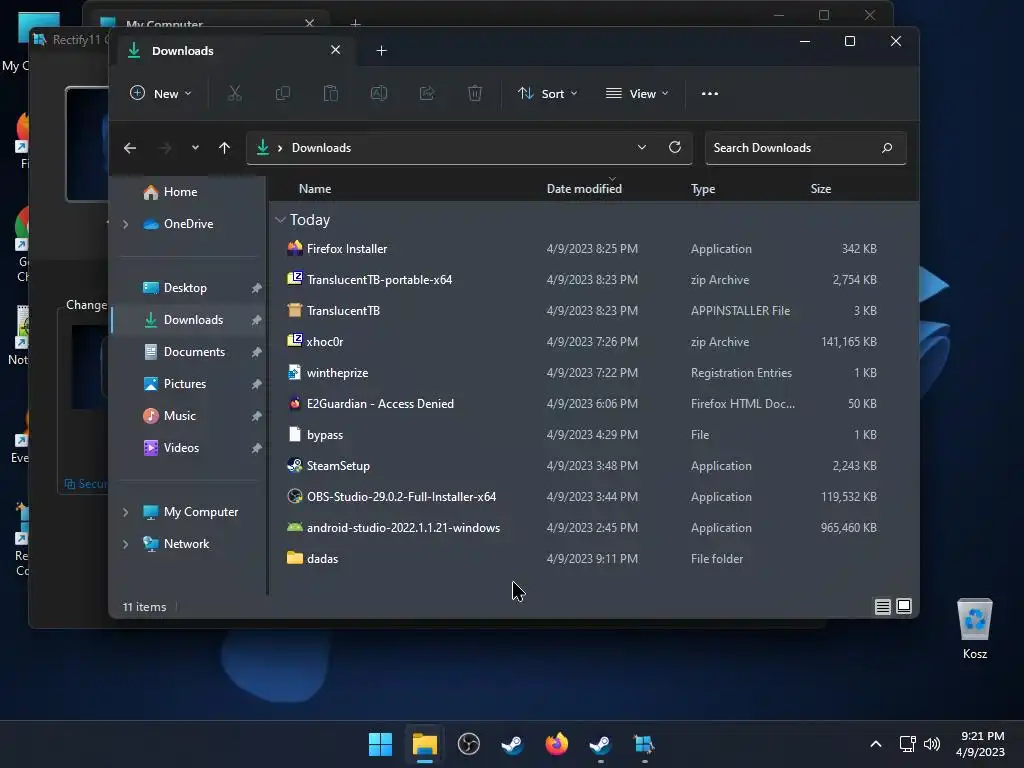Expand My Computer tree node

(x=125, y=512)
